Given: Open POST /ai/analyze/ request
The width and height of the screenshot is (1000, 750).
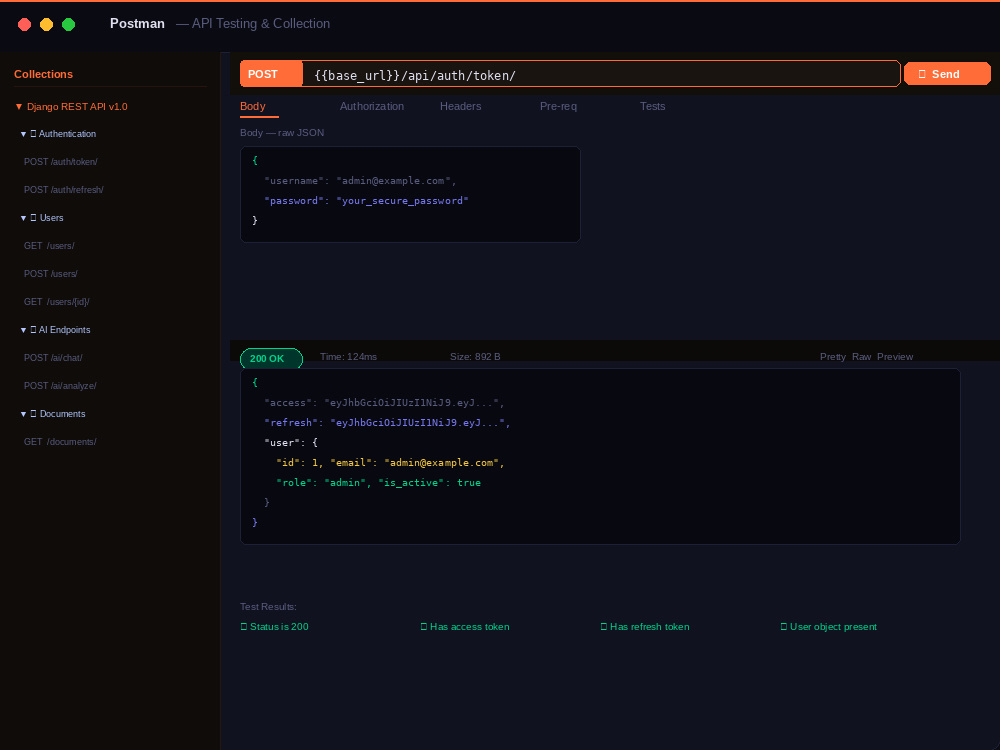Looking at the screenshot, I should tap(60, 386).
